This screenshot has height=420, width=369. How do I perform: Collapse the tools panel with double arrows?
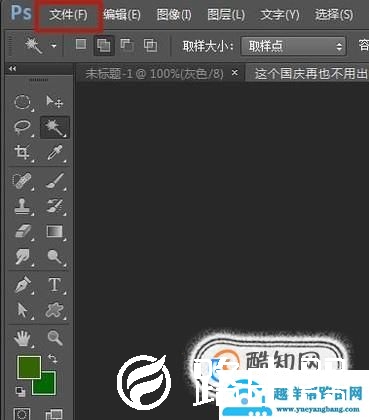coord(13,69)
